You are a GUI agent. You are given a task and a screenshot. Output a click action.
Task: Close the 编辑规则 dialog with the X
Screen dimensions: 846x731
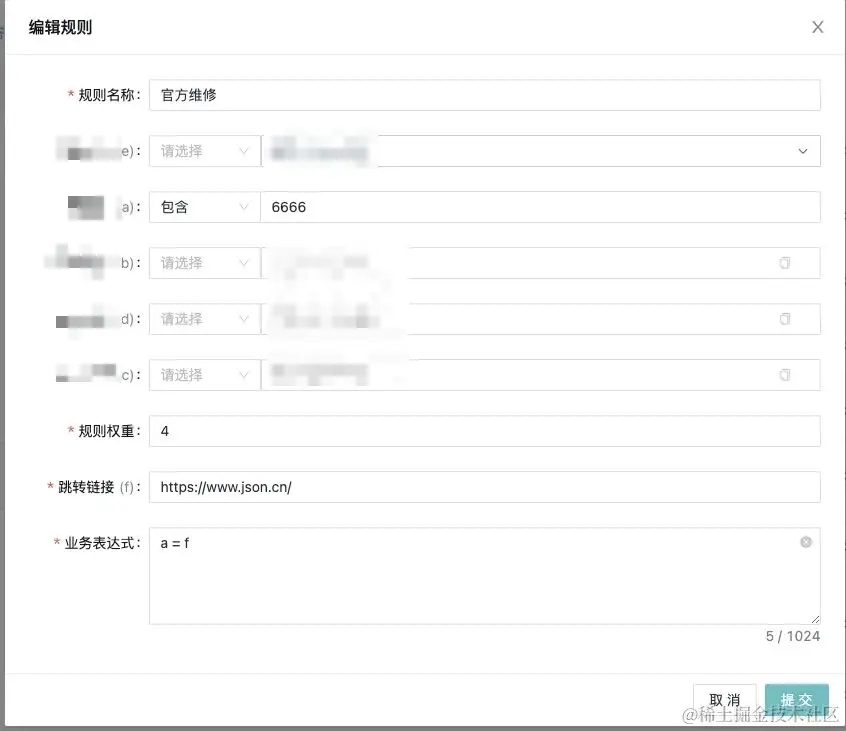pos(817,27)
